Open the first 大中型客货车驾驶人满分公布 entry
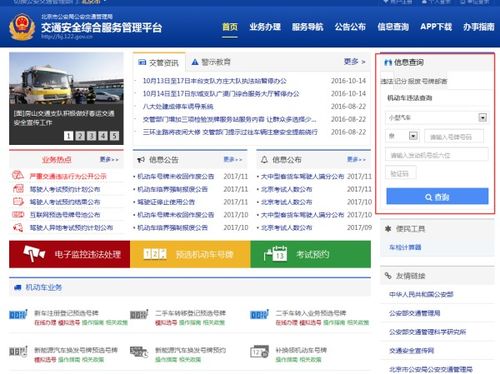Screen dimensions: 500x374 (x=302, y=176)
